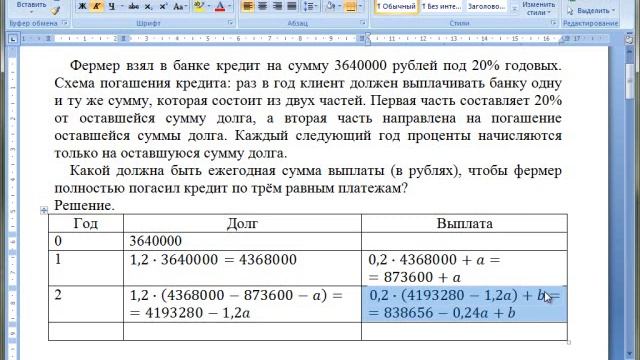
Task: Open font color dropdown arrow
Action: coord(229,6)
